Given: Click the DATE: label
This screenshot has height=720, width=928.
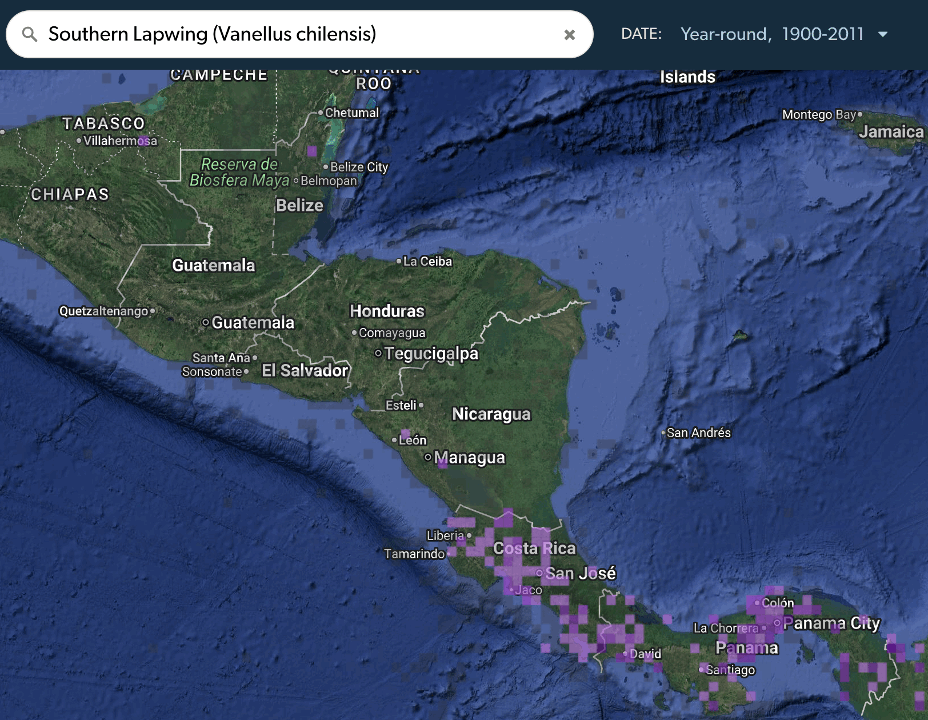Looking at the screenshot, I should pos(641,34).
